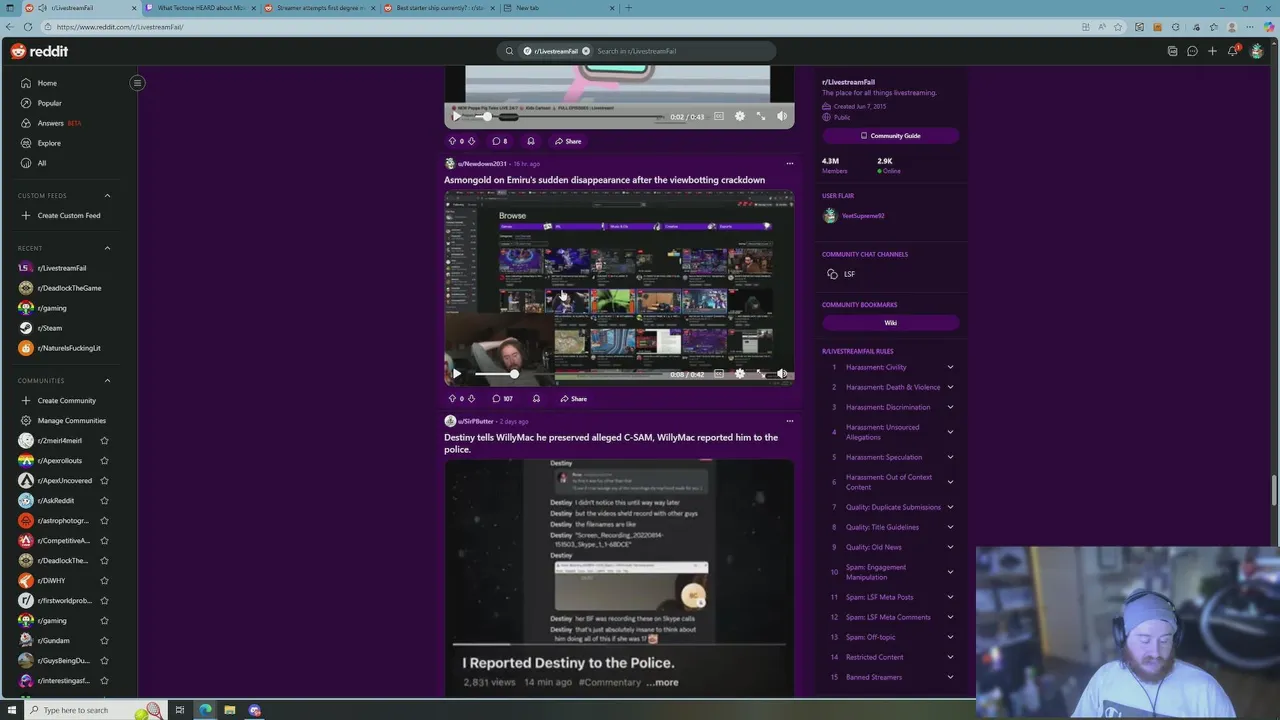Screen dimensions: 1280x720
Task: Open the 107 comments on Asmongold post
Action: click(503, 398)
